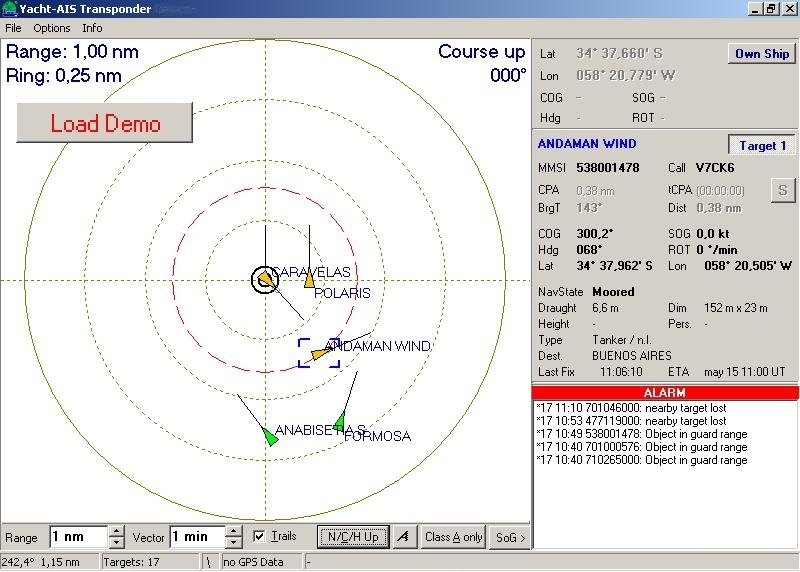Click the S button next to tCPA

tap(783, 191)
